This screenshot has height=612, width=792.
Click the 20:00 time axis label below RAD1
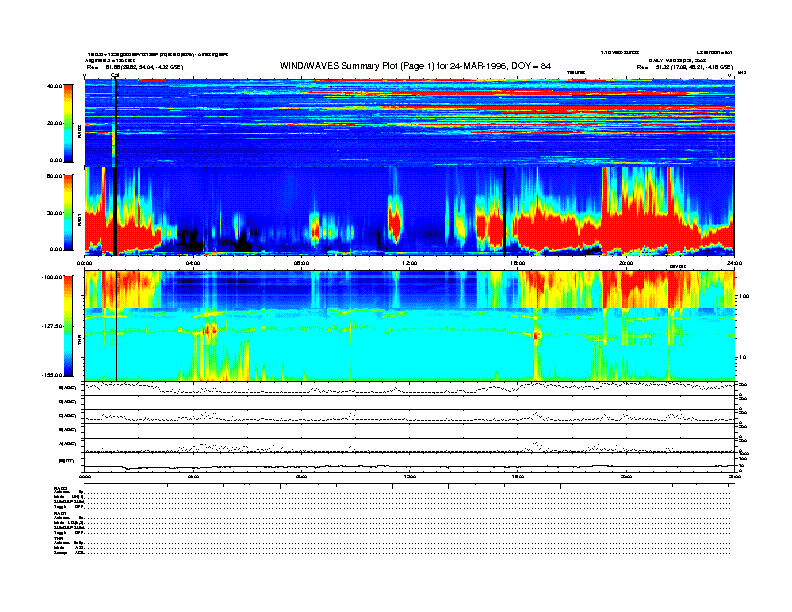pyautogui.click(x=626, y=263)
